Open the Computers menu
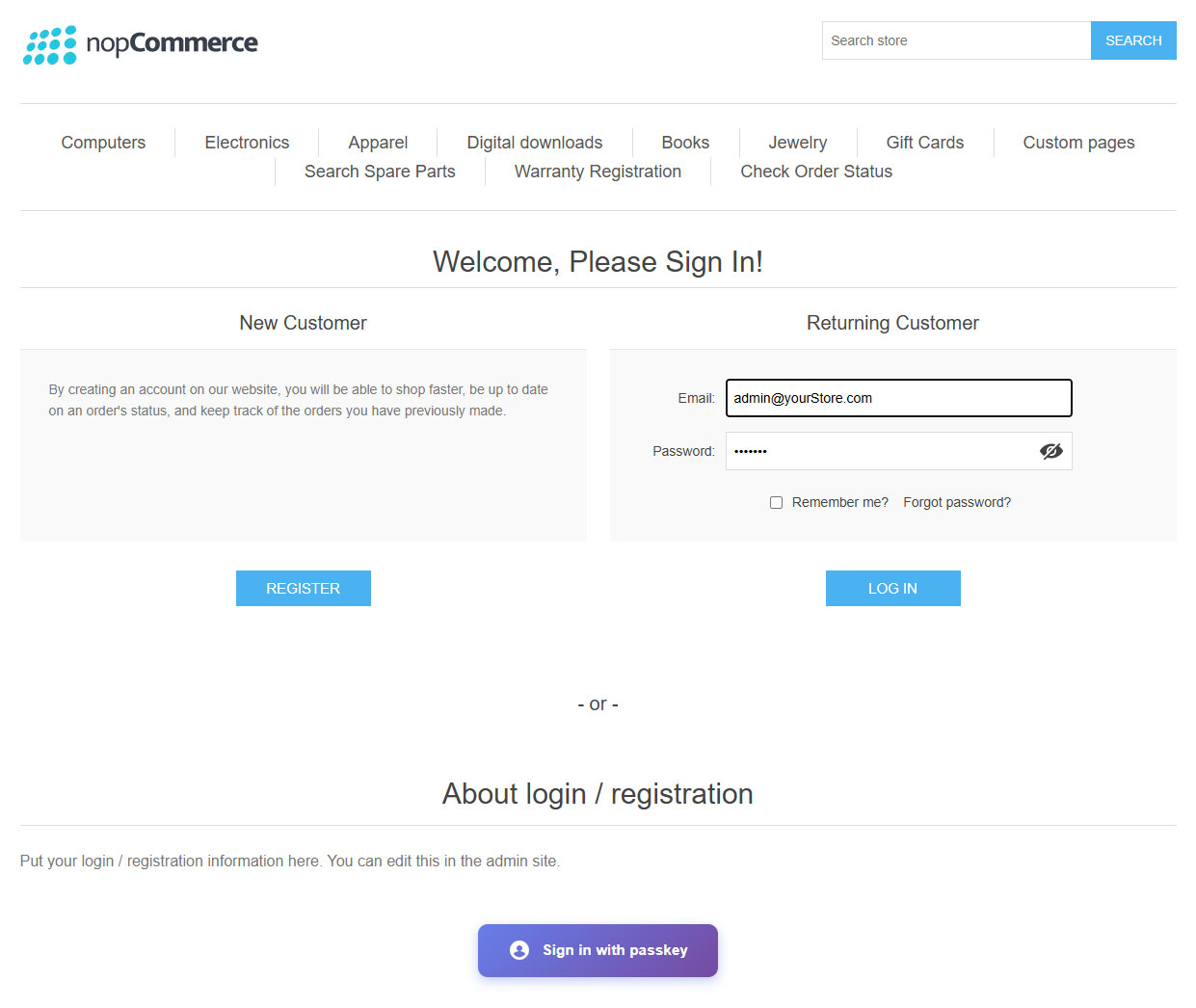This screenshot has height=1008, width=1196. (x=103, y=143)
